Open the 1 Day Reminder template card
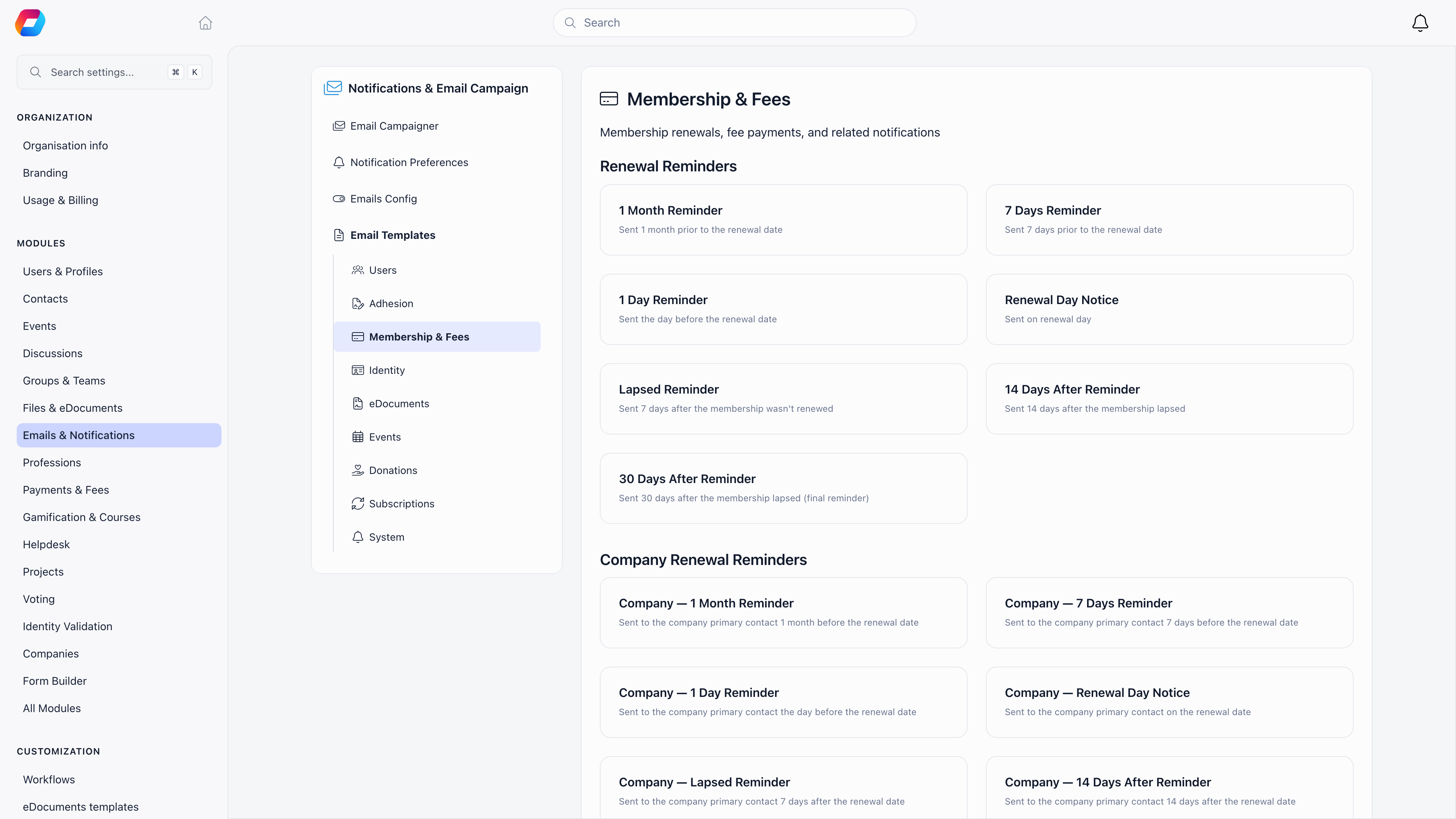The height and width of the screenshot is (819, 1456). [783, 309]
